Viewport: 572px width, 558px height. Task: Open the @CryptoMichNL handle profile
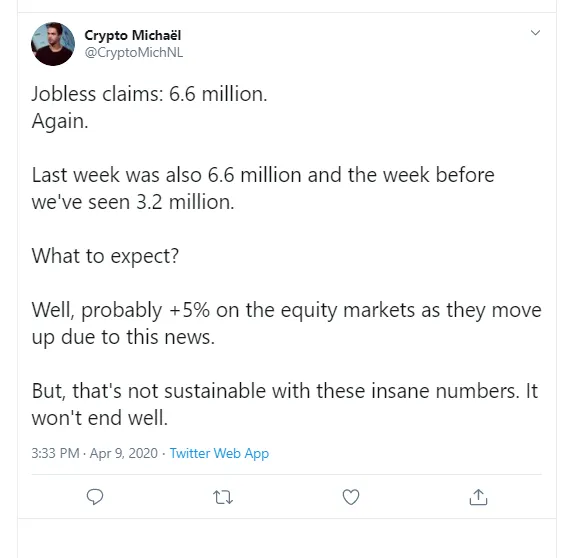pyautogui.click(x=134, y=53)
